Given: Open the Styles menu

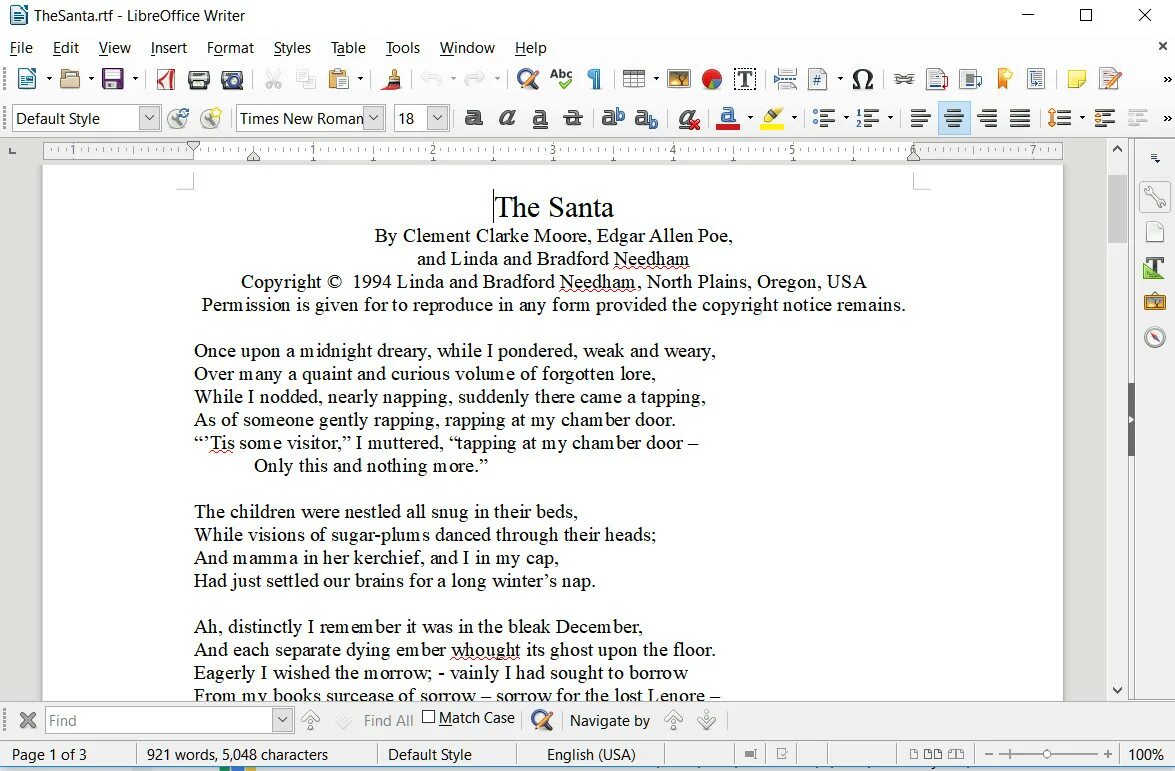Looking at the screenshot, I should pyautogui.click(x=292, y=48).
